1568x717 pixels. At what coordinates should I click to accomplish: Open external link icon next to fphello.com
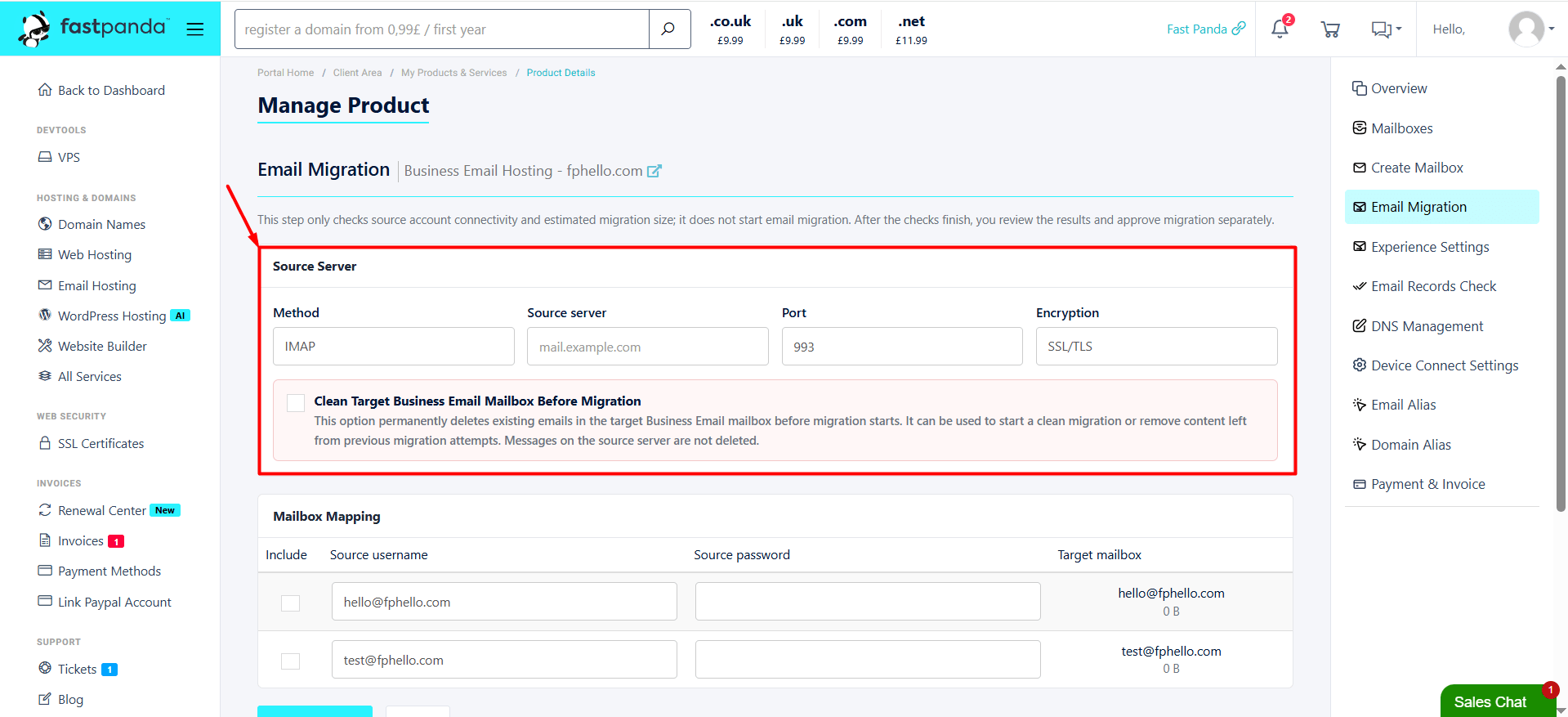click(654, 171)
